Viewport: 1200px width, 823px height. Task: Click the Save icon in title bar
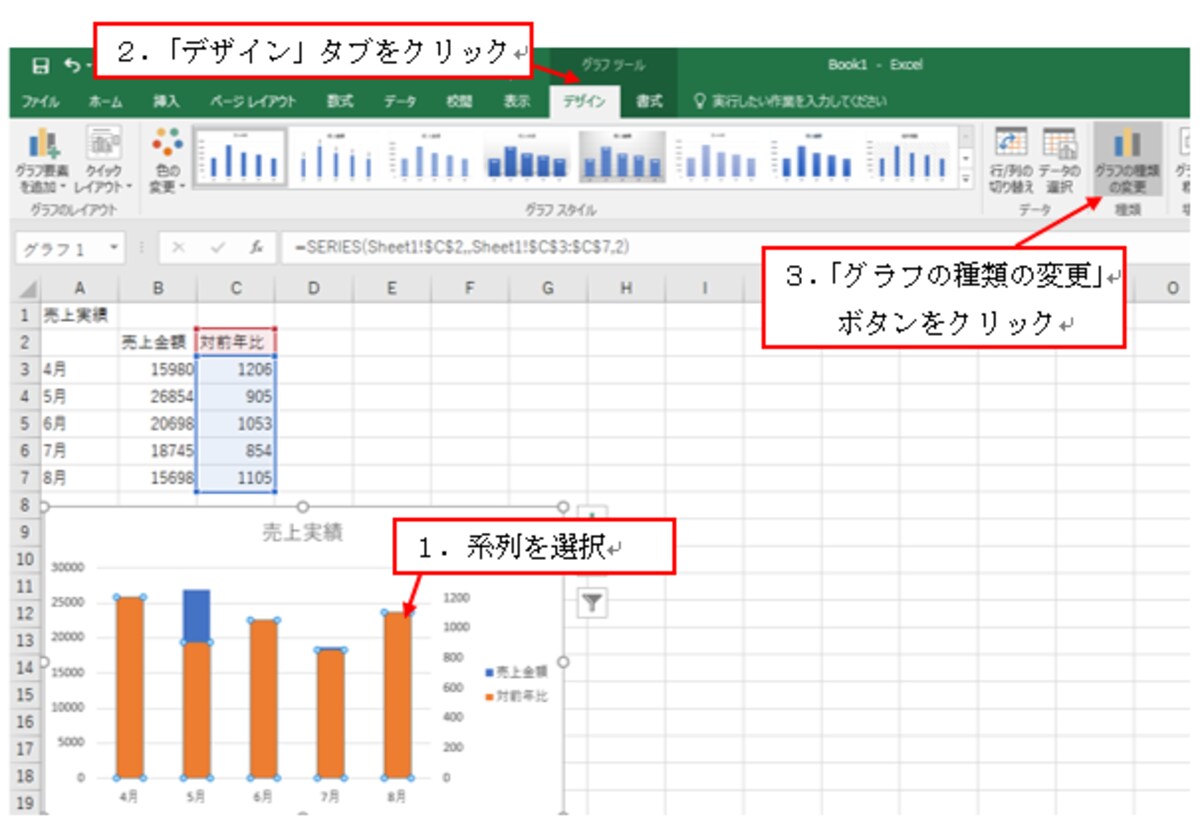click(41, 66)
